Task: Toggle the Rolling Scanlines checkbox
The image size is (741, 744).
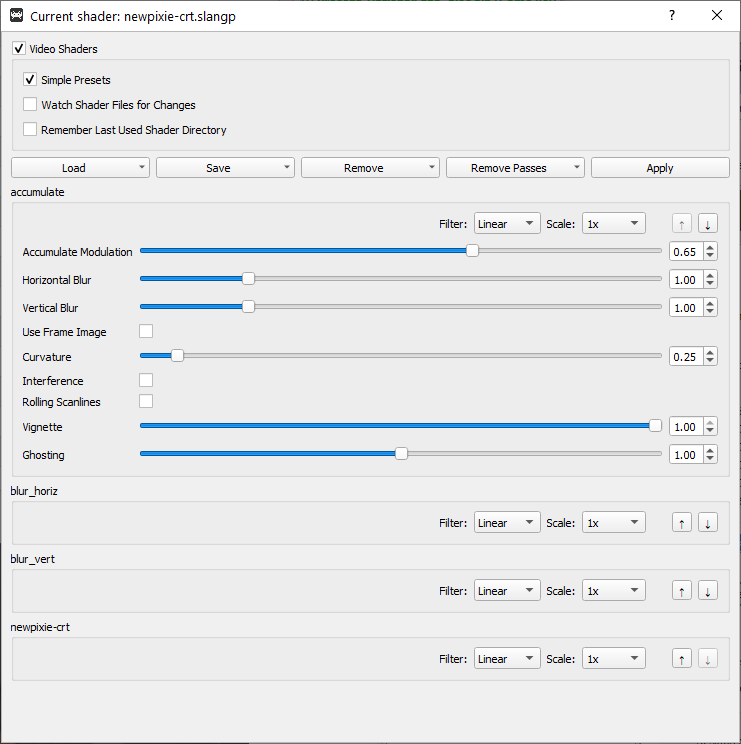Action: tap(146, 402)
